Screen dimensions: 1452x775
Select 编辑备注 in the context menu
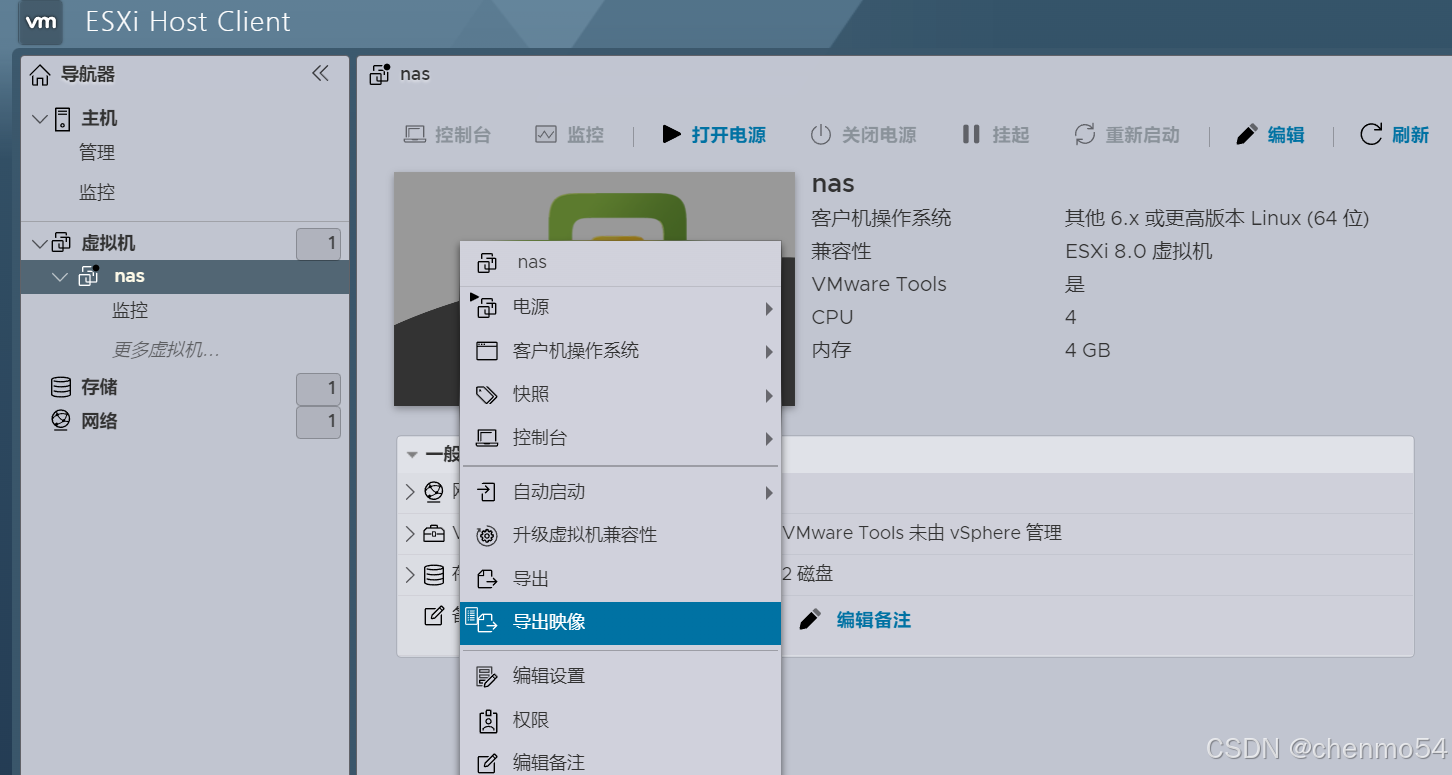coord(620,762)
